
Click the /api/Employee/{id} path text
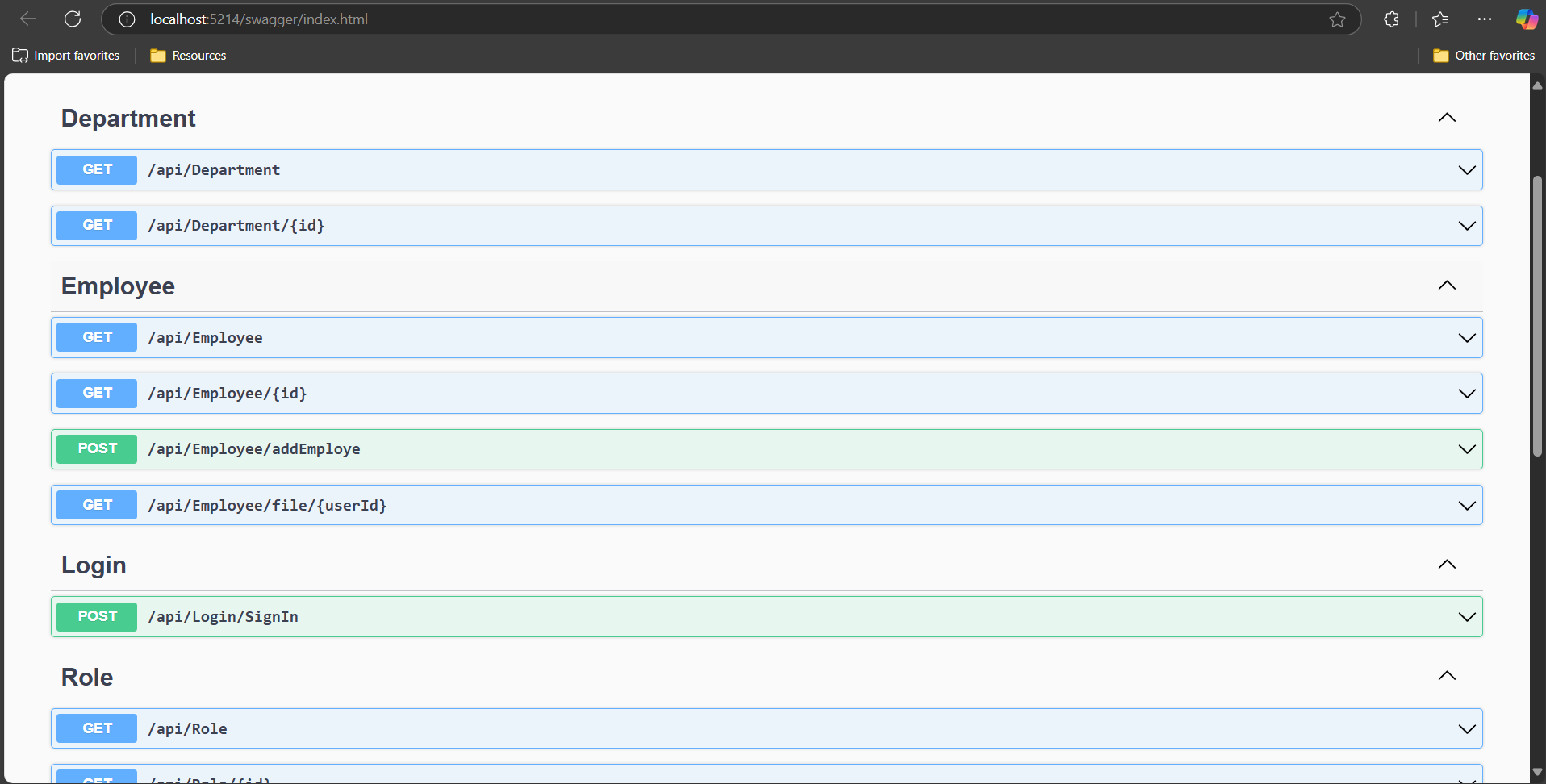pyautogui.click(x=228, y=394)
